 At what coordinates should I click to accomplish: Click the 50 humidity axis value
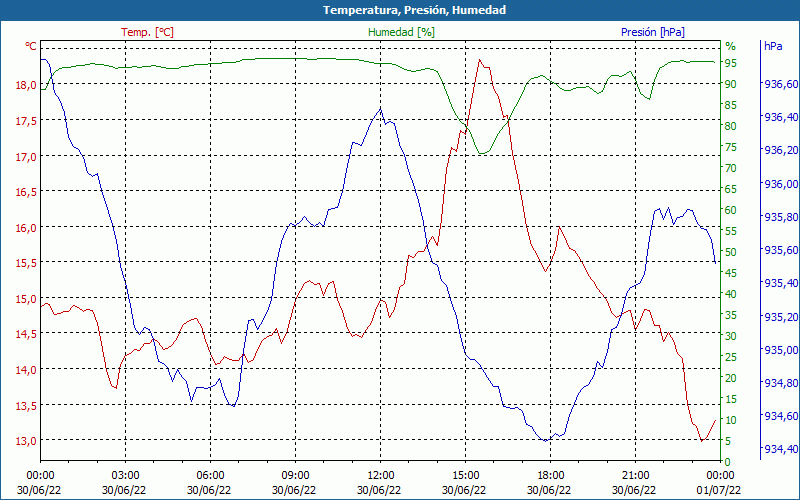coord(731,252)
